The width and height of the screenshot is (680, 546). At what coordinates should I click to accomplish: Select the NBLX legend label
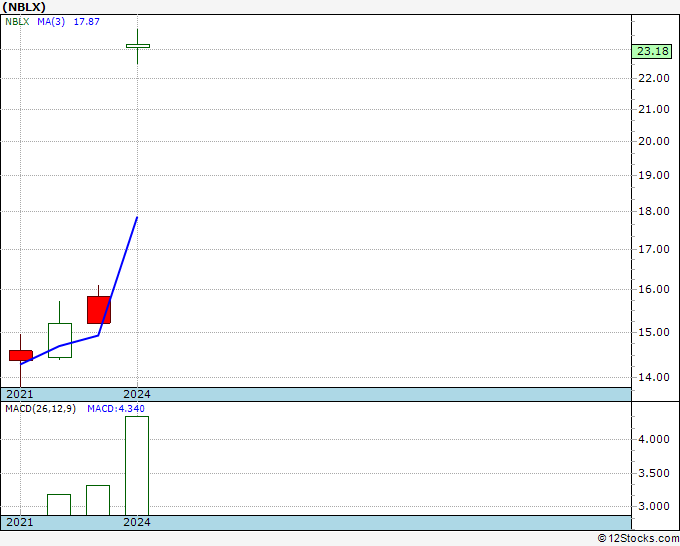(x=17, y=22)
